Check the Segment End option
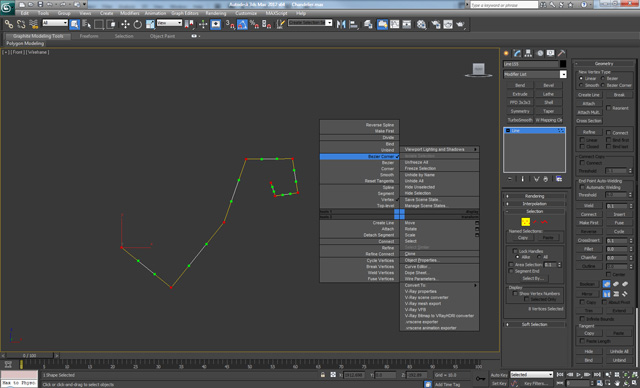Image resolution: width=640 pixels, height=388 pixels. click(511, 271)
